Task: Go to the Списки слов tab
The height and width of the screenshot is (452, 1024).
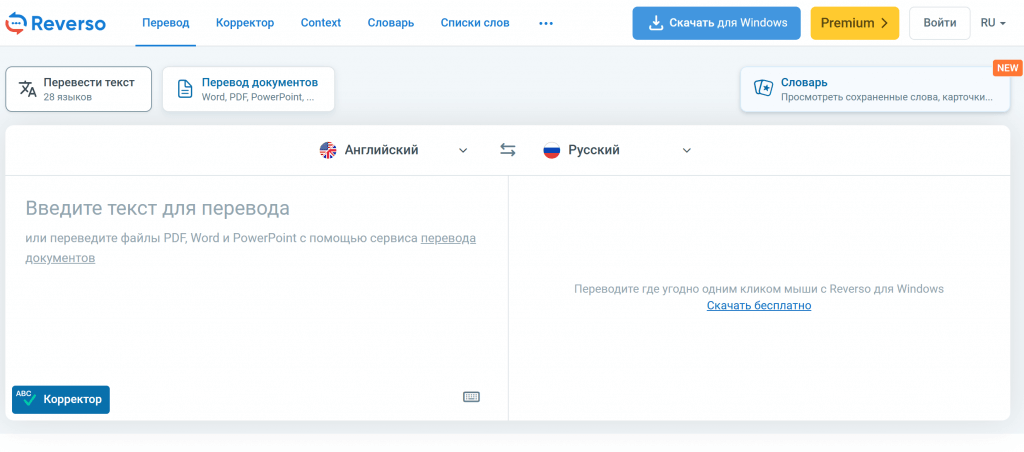Action: point(474,23)
